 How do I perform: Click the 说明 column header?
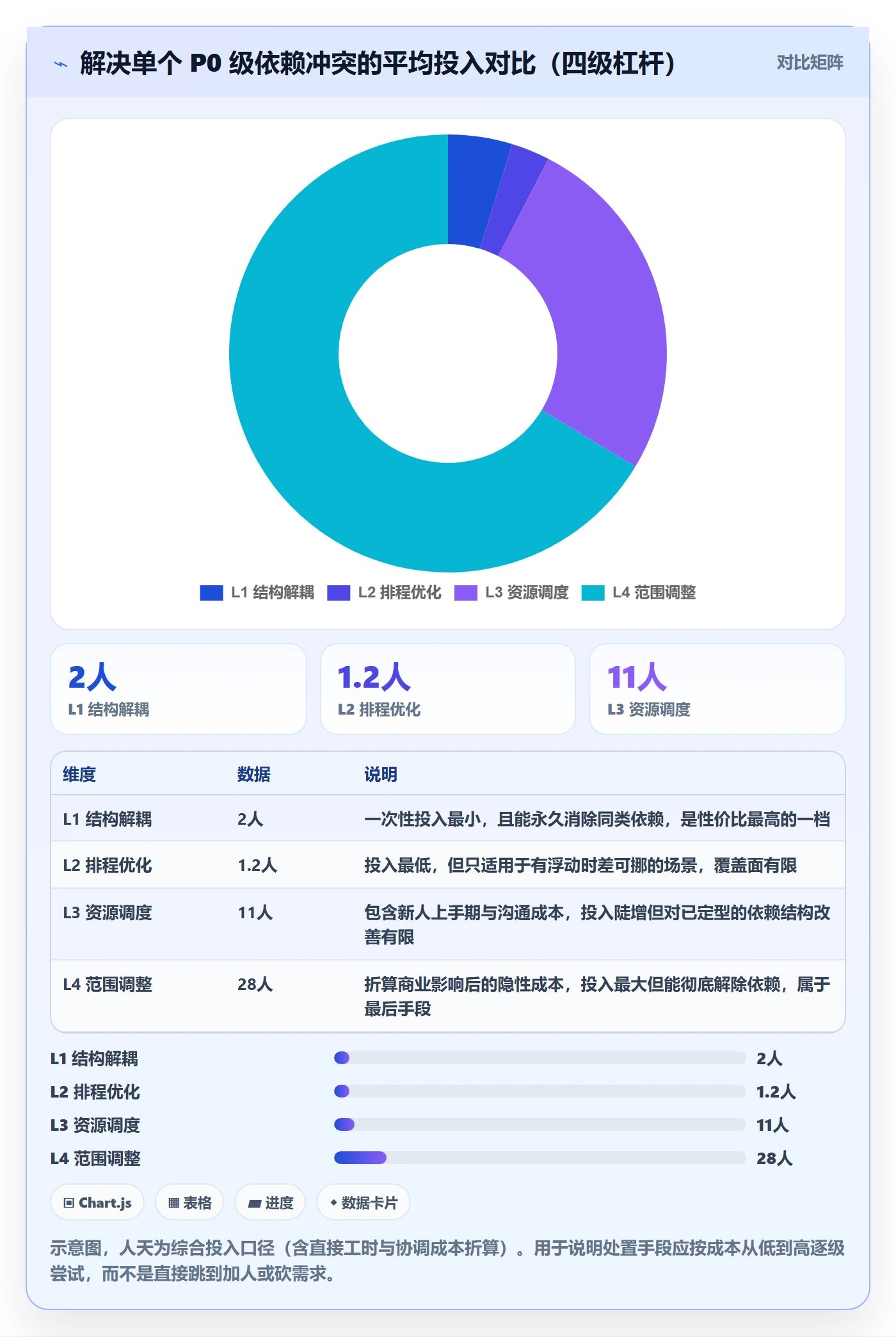(x=381, y=774)
